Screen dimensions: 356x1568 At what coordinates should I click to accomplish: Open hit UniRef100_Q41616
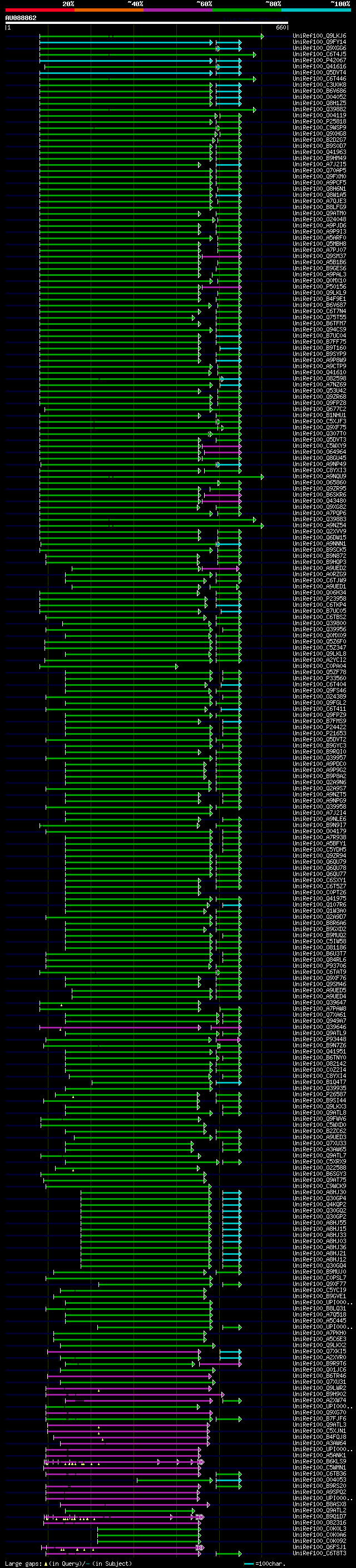(319, 66)
